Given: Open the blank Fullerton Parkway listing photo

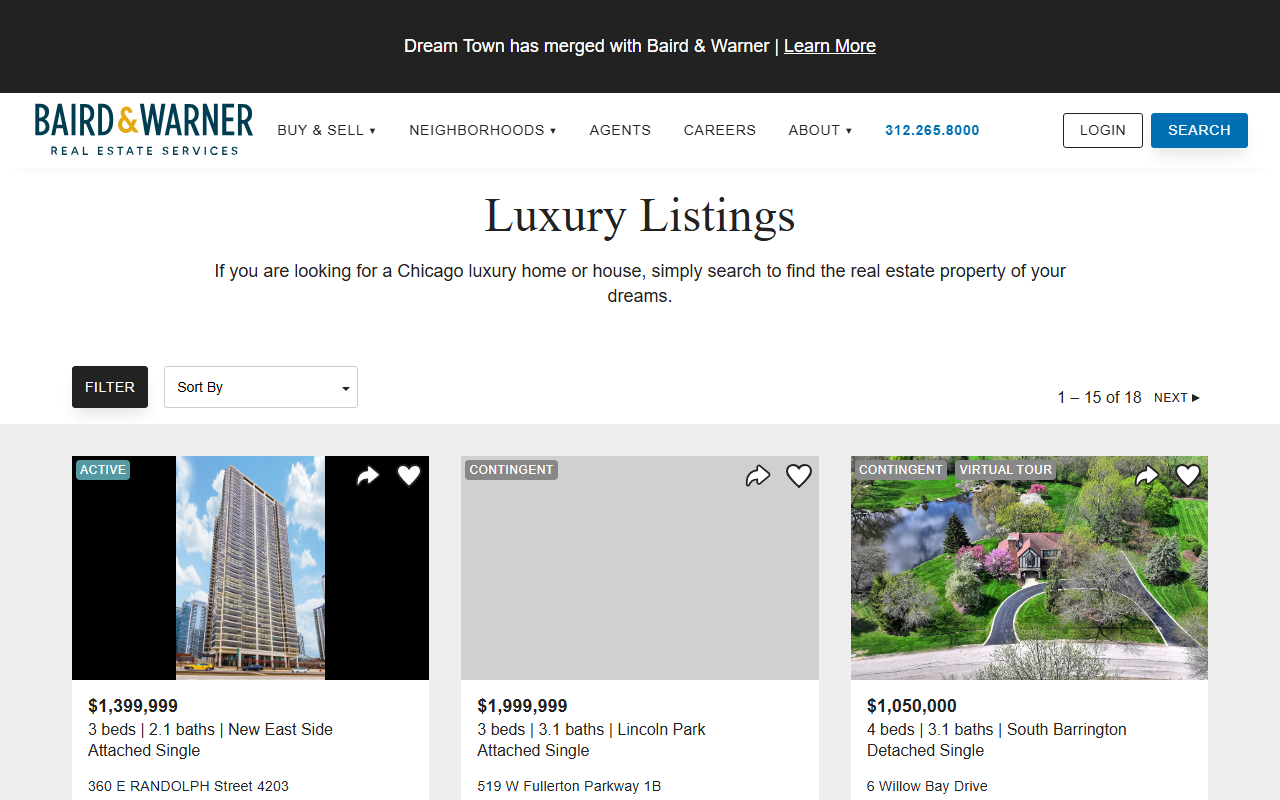Looking at the screenshot, I should tap(640, 568).
